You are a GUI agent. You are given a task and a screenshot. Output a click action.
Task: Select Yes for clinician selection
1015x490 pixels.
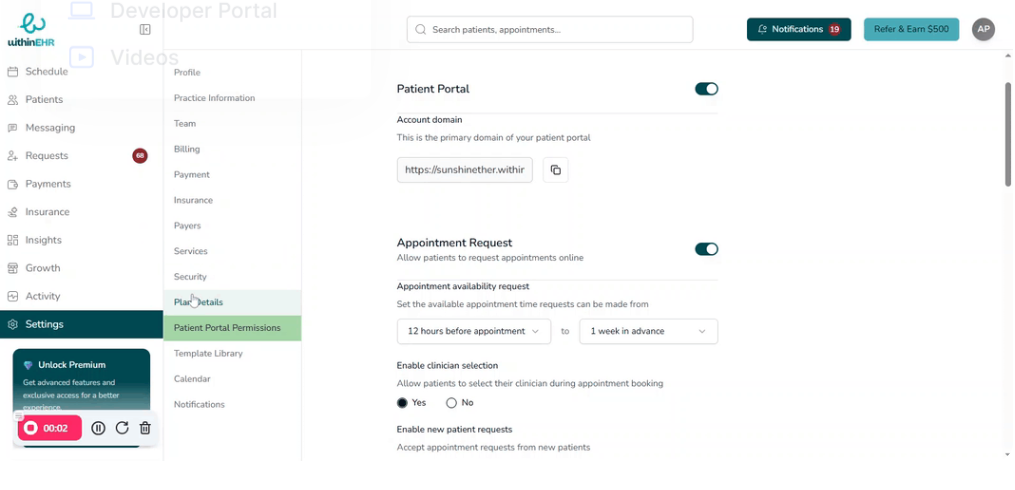[x=402, y=403]
